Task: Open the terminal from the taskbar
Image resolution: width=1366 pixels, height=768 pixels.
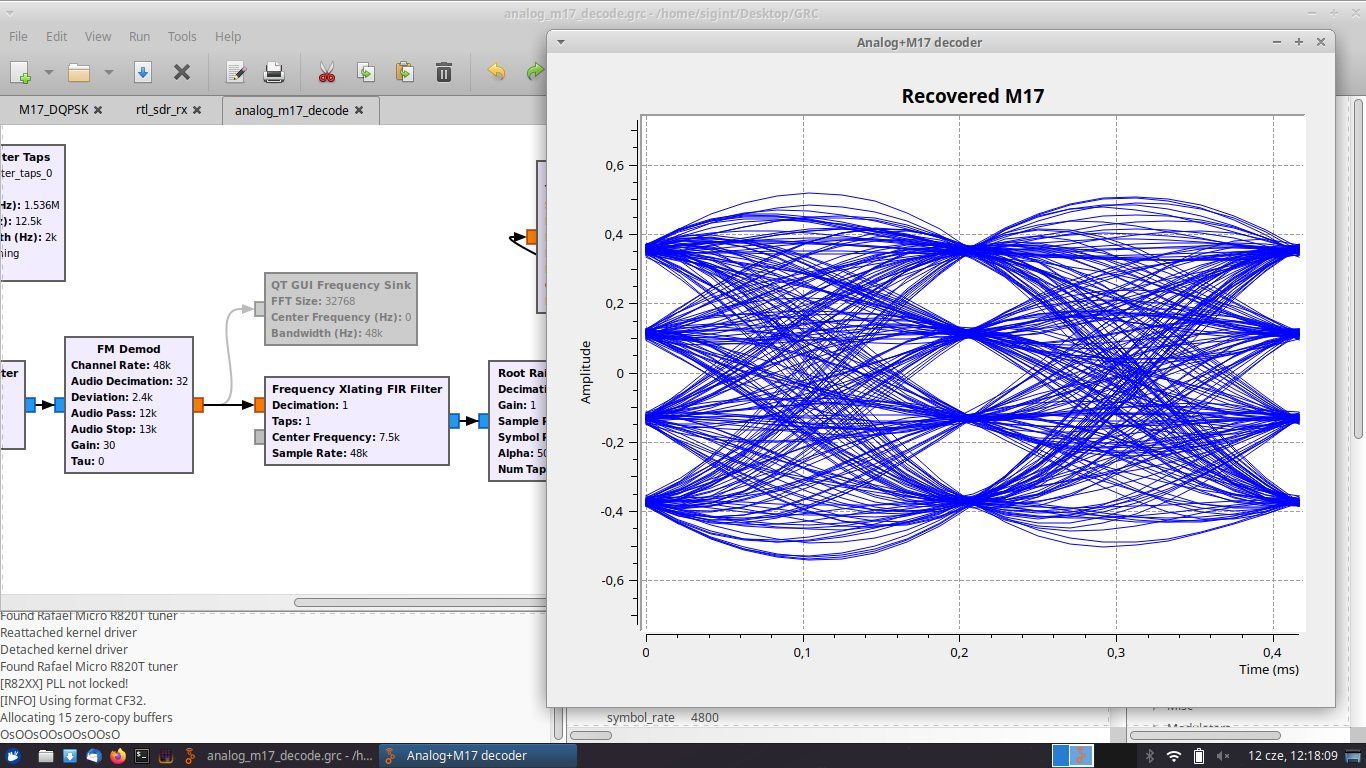Action: 142,756
